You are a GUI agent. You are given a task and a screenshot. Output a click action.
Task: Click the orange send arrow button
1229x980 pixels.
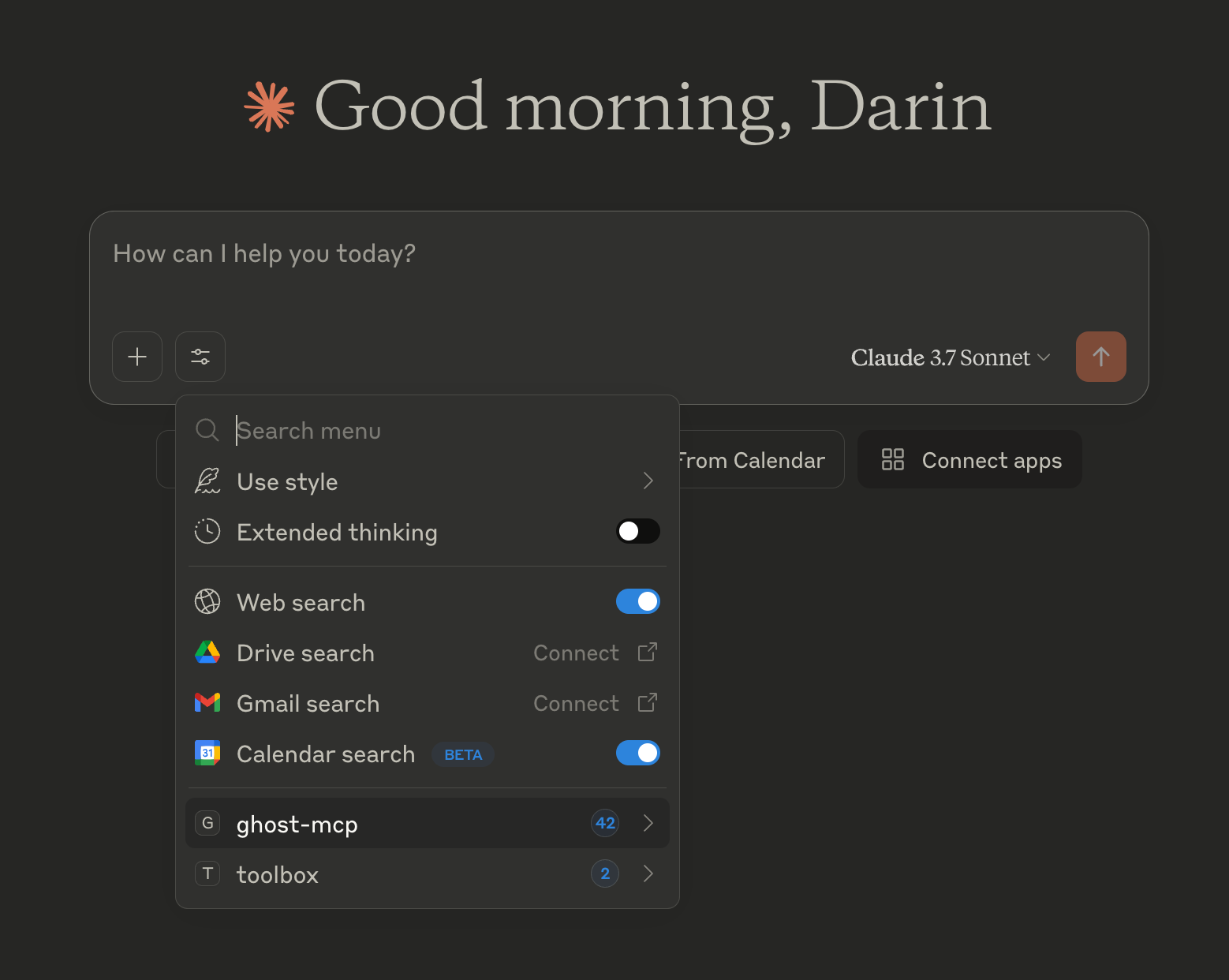1100,357
